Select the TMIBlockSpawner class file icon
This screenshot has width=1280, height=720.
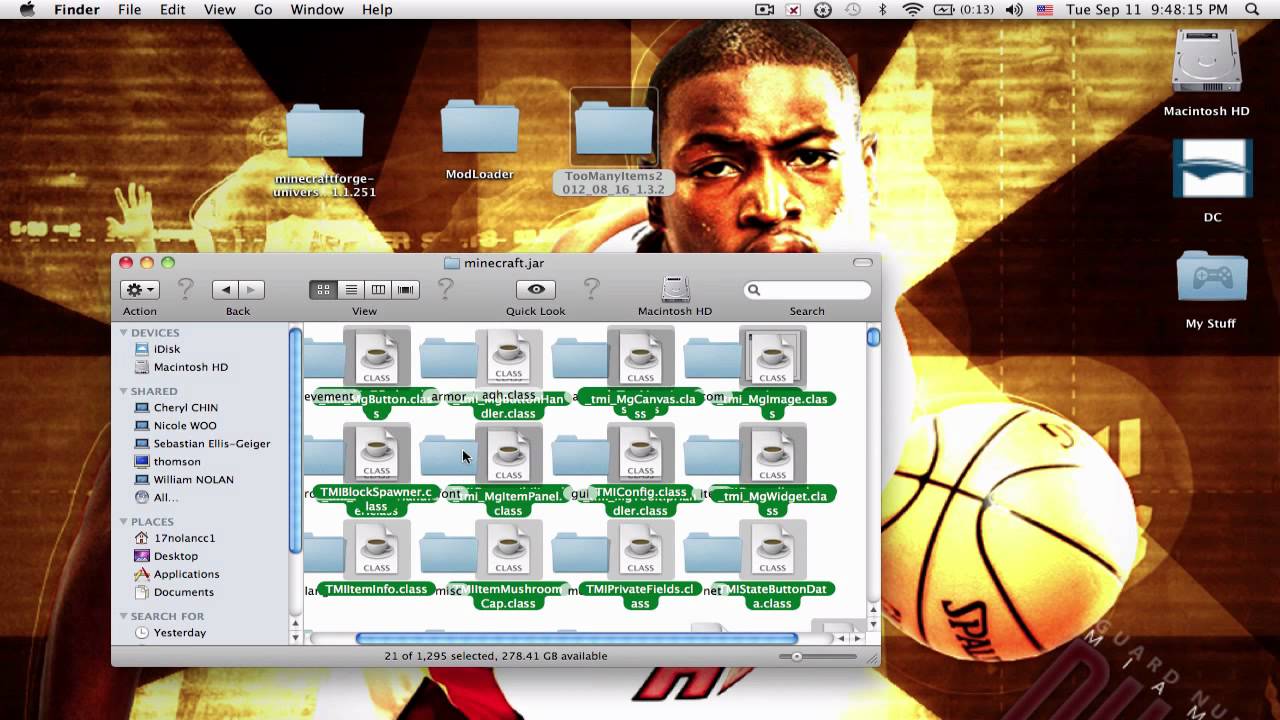376,454
